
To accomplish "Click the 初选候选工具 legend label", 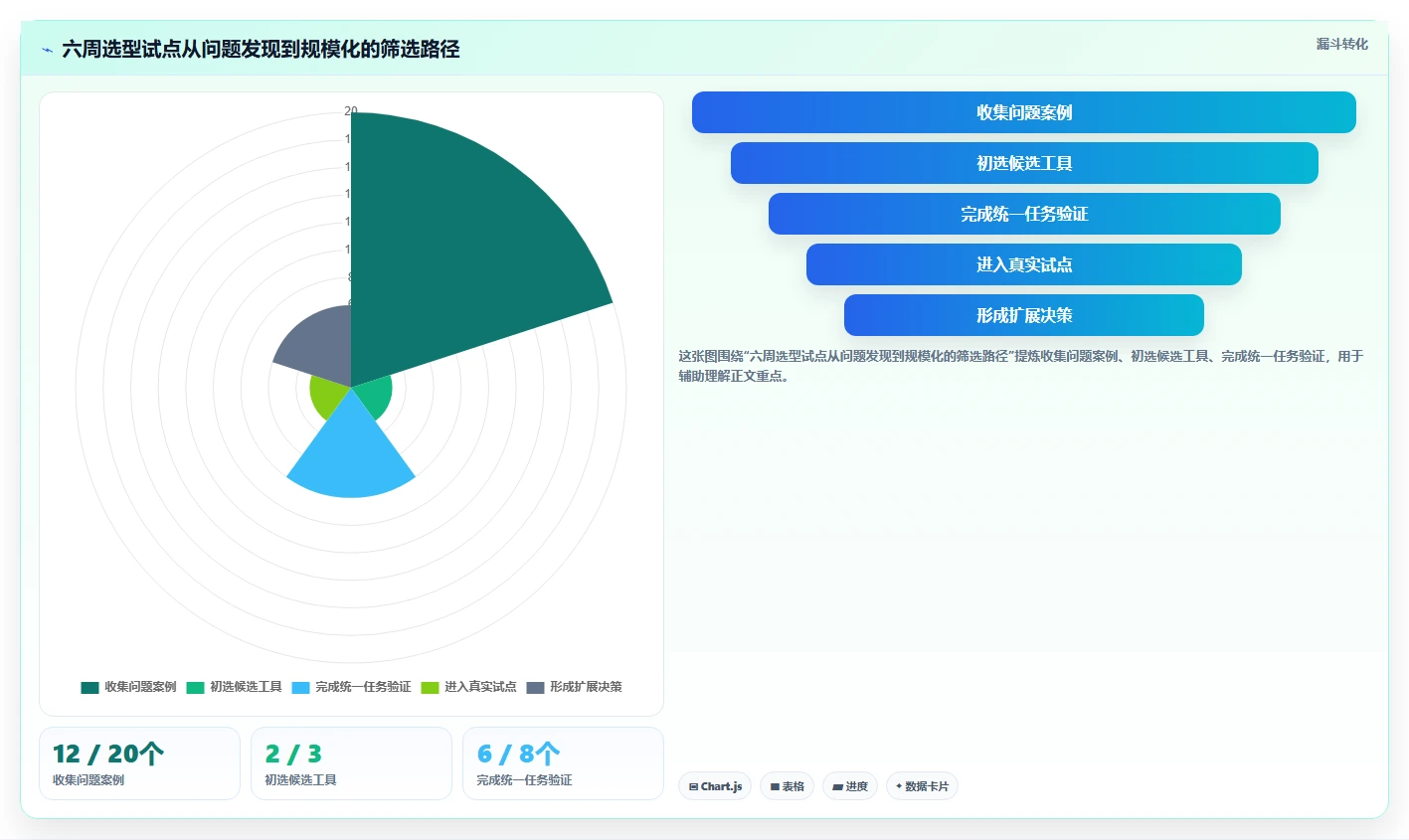I will pos(246,687).
